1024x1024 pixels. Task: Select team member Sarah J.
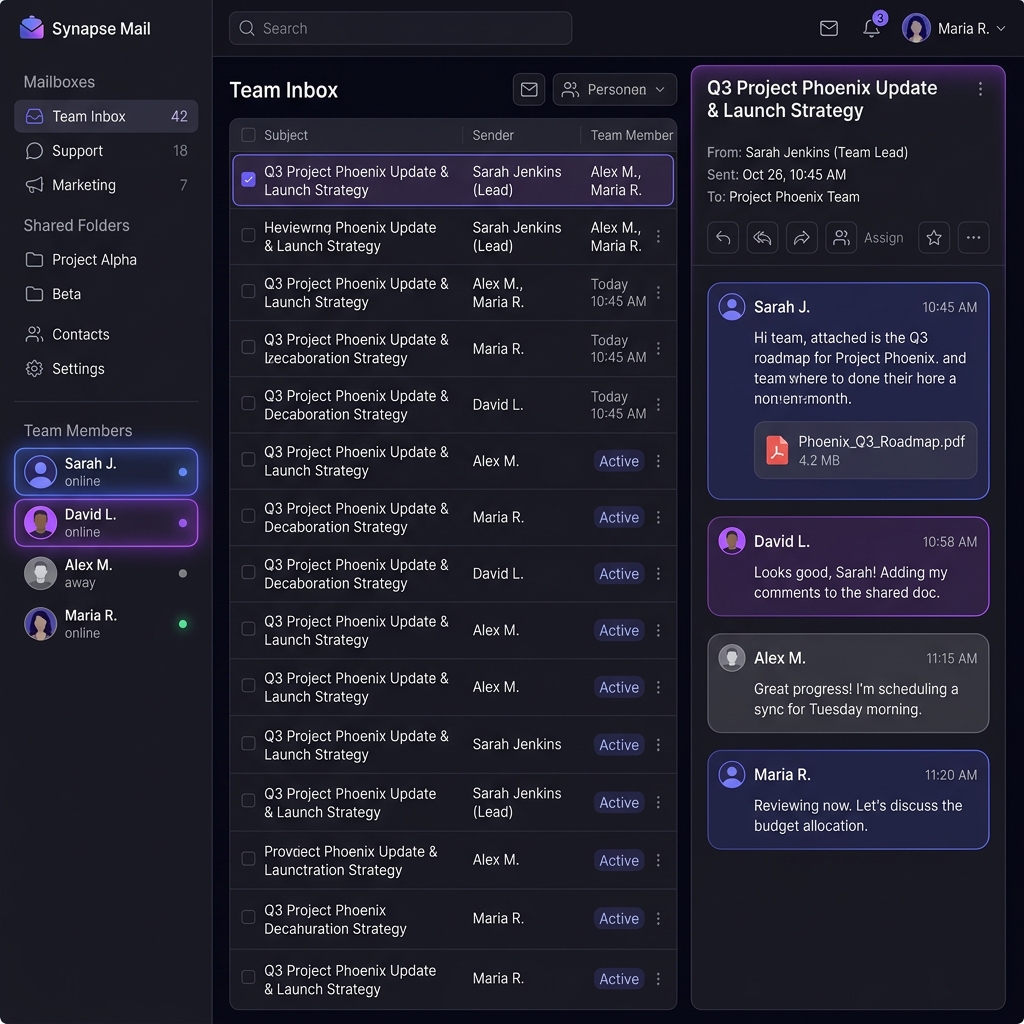pyautogui.click(x=106, y=472)
